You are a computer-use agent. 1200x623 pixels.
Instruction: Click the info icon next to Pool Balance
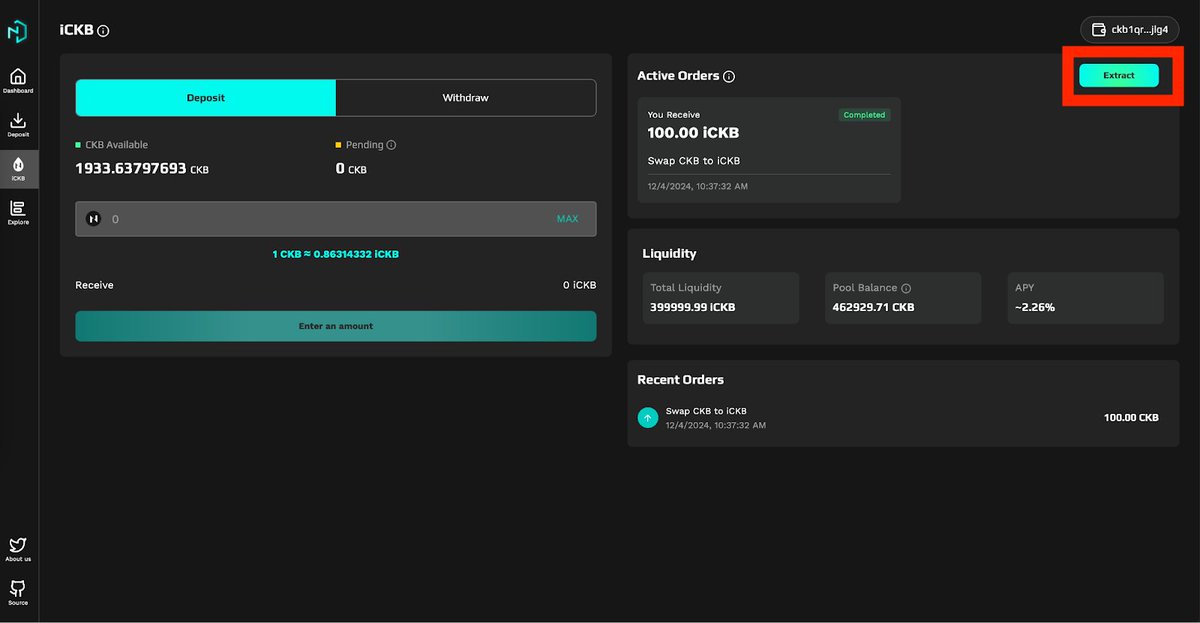[907, 287]
